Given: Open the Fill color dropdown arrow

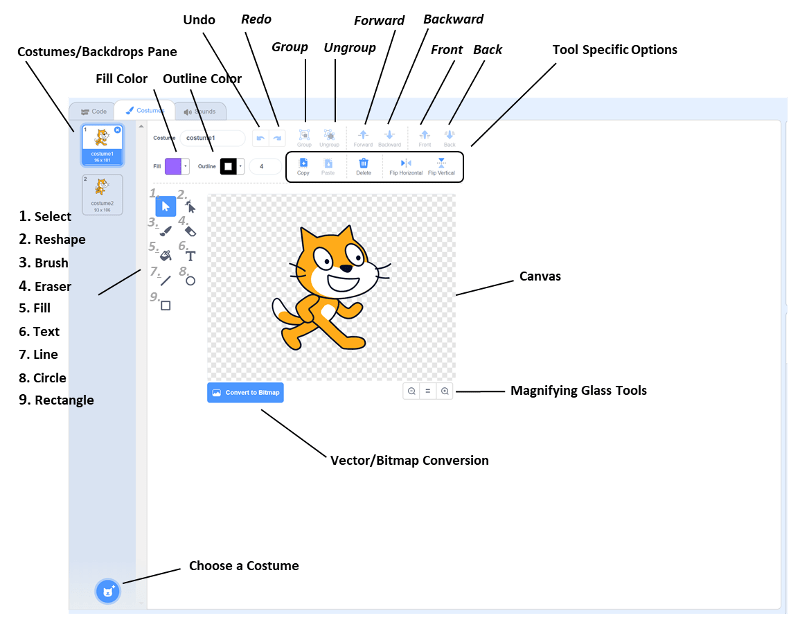Looking at the screenshot, I should 186,166.
